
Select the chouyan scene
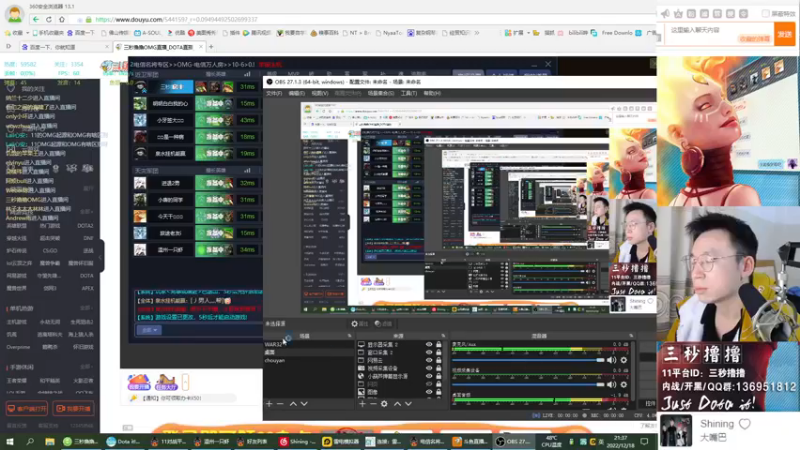(x=309, y=360)
